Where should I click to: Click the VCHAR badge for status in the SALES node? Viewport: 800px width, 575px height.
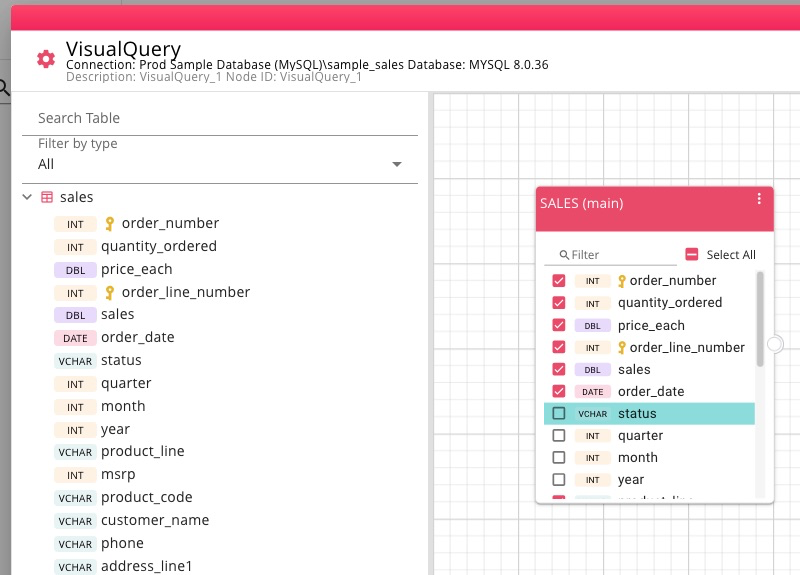click(592, 414)
